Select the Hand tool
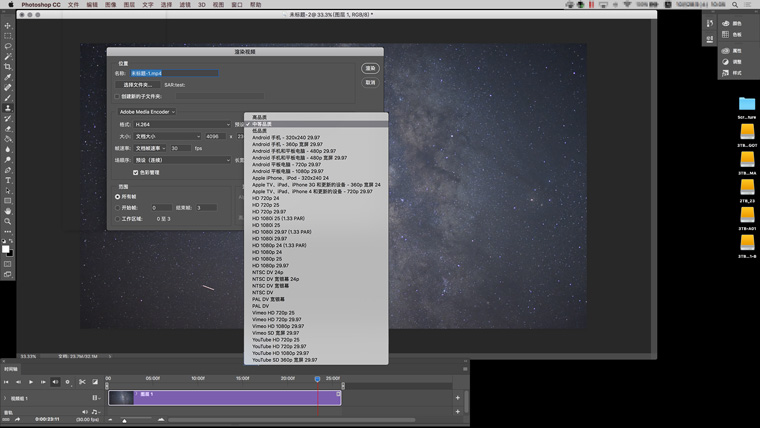Screen dimensions: 760x428 tap(7, 211)
